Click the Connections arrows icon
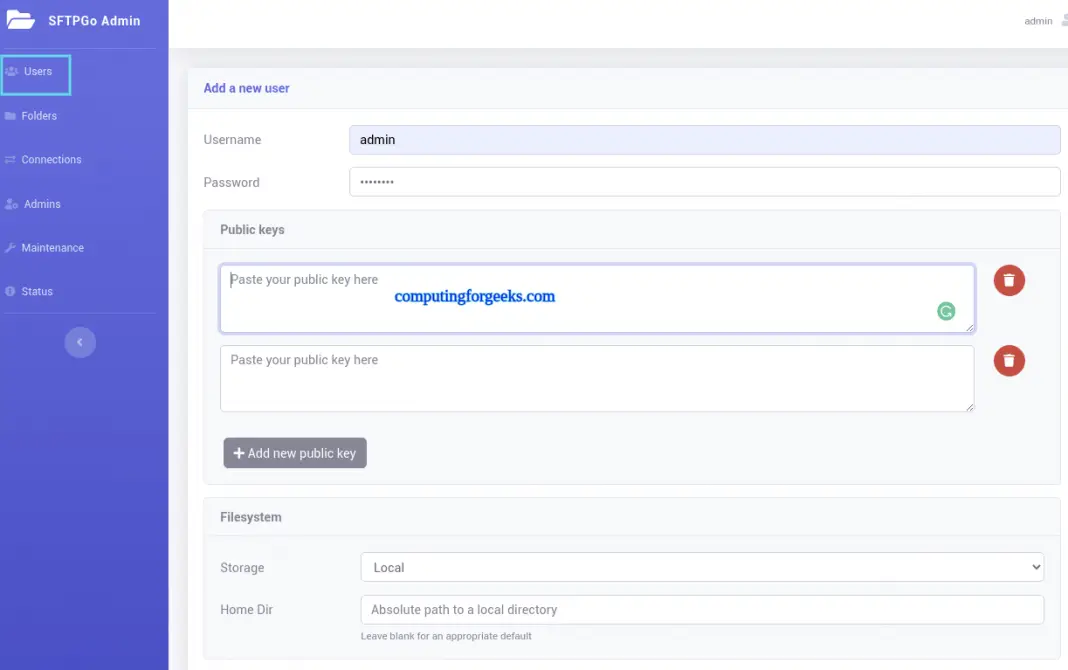Viewport: 1068px width, 670px height. pos(13,159)
